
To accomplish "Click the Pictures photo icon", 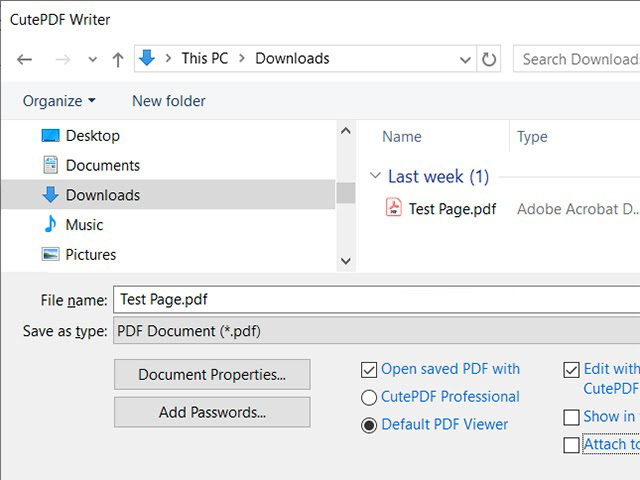I will click(x=51, y=254).
